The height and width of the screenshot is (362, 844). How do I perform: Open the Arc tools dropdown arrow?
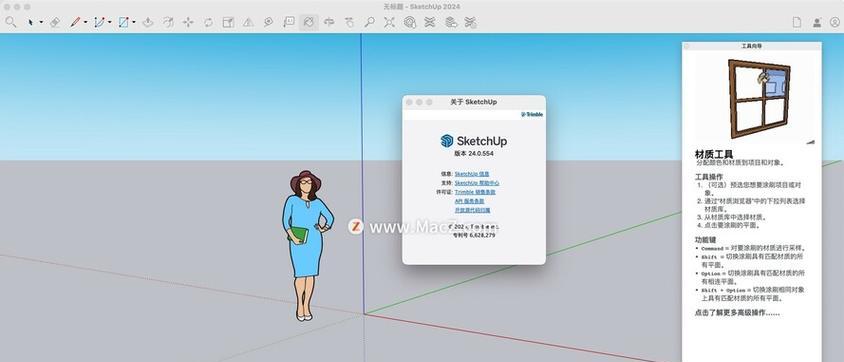[110, 23]
